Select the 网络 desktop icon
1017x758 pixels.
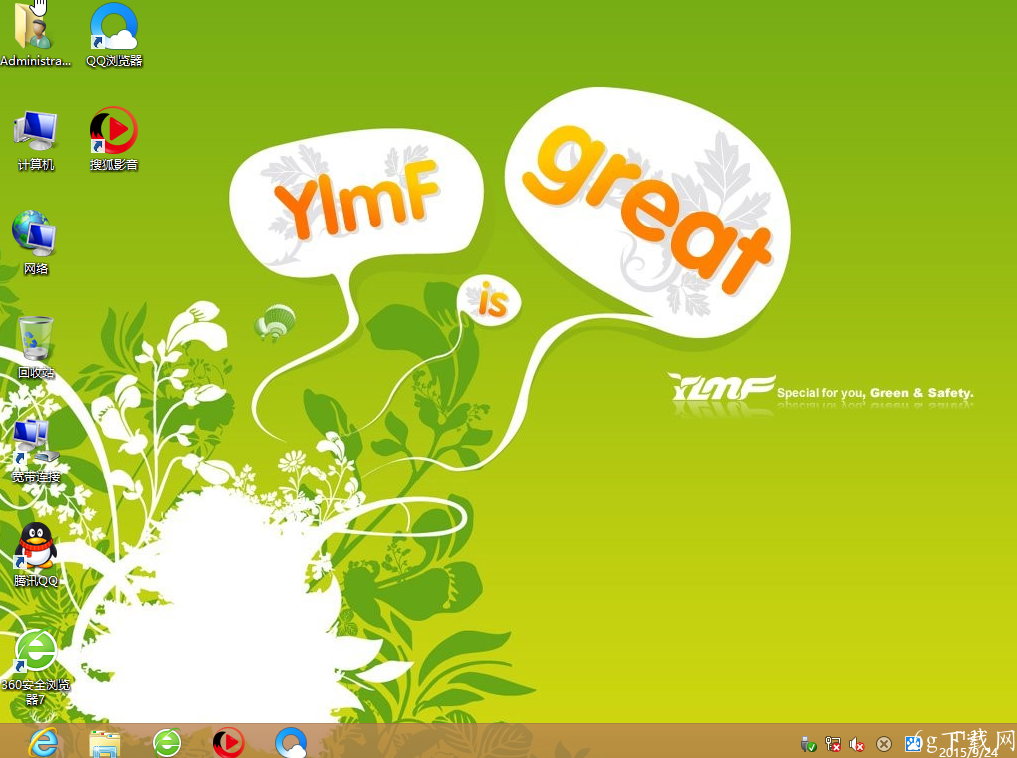click(x=36, y=243)
